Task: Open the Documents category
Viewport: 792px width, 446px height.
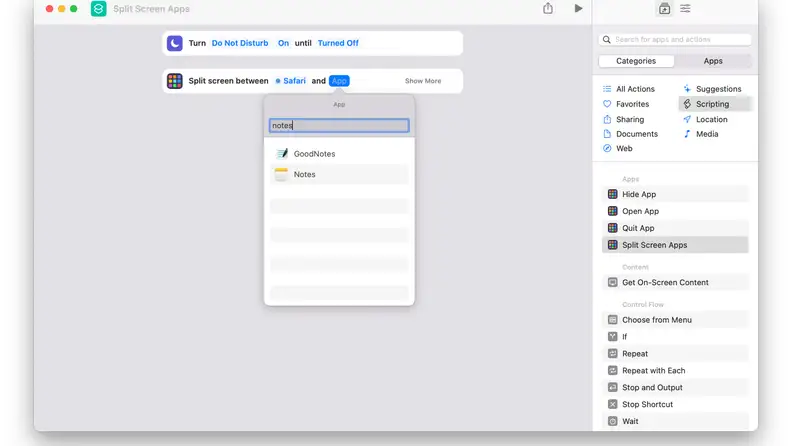Action: coord(631,134)
